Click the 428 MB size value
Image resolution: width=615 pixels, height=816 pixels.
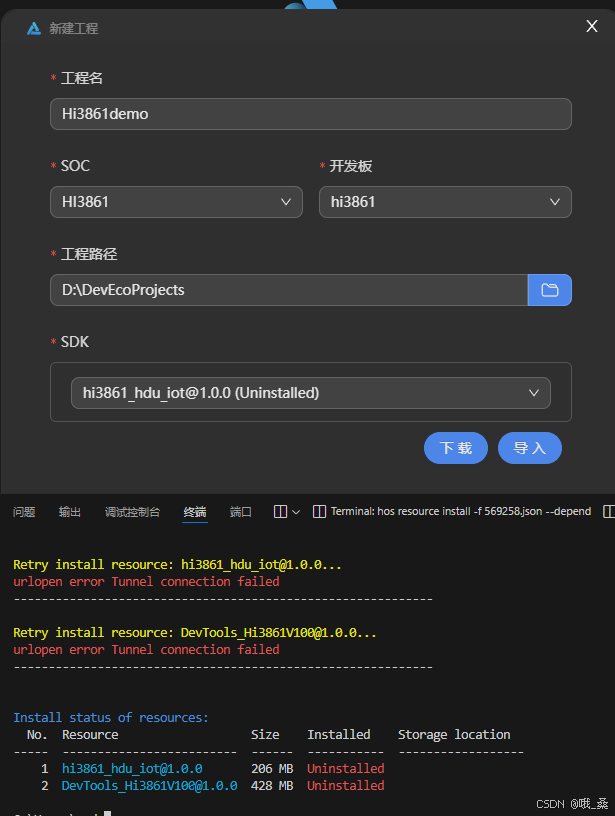[272, 786]
